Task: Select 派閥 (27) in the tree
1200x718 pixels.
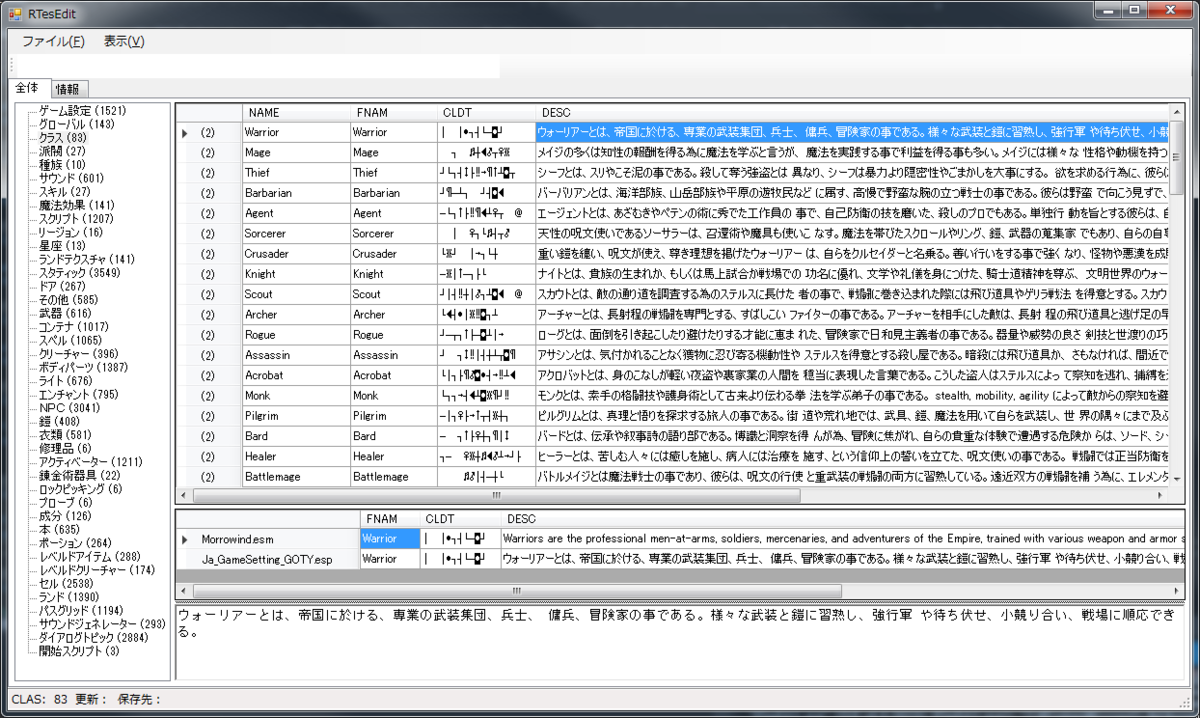Action: point(60,151)
